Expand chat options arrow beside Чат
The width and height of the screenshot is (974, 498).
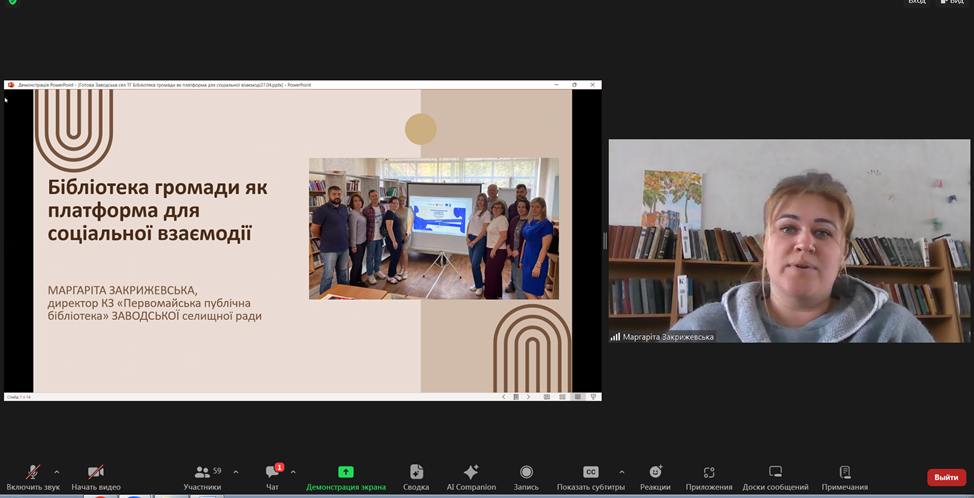coord(293,472)
